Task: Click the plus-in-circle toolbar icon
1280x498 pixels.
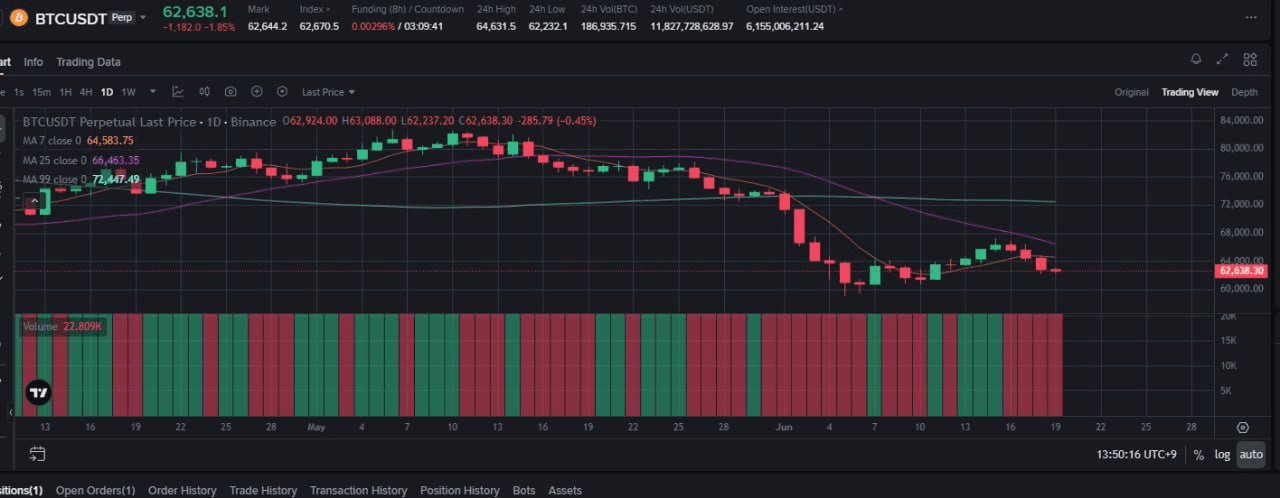Action: [x=256, y=92]
